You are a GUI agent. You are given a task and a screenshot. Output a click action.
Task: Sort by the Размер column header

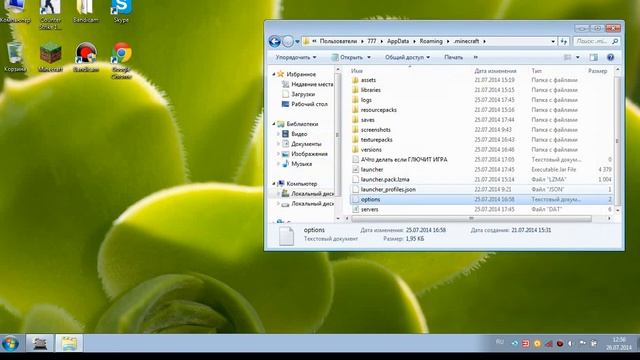tap(598, 71)
